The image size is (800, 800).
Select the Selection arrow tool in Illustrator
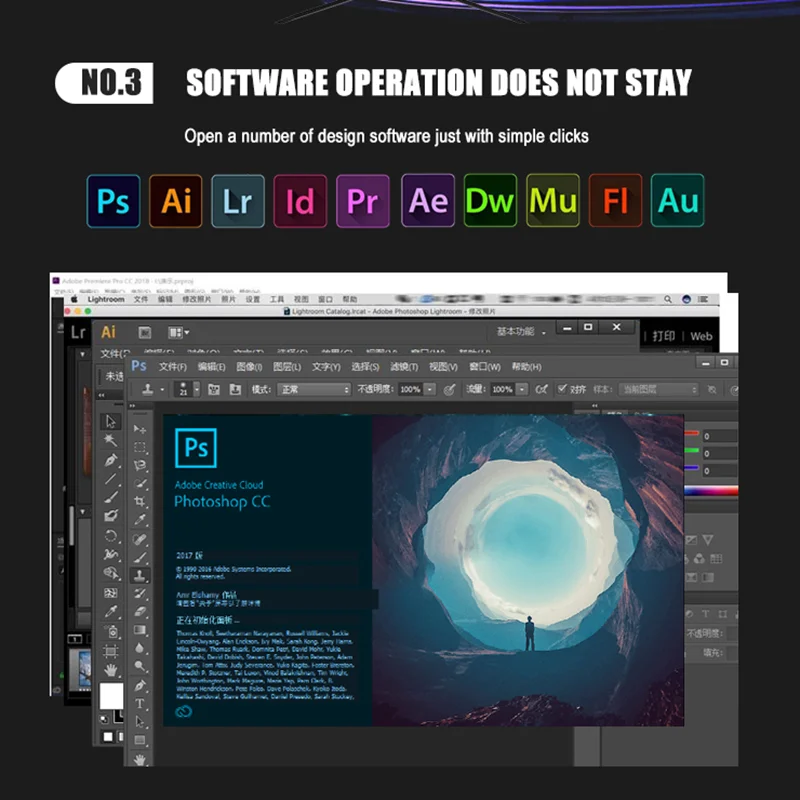click(x=111, y=421)
